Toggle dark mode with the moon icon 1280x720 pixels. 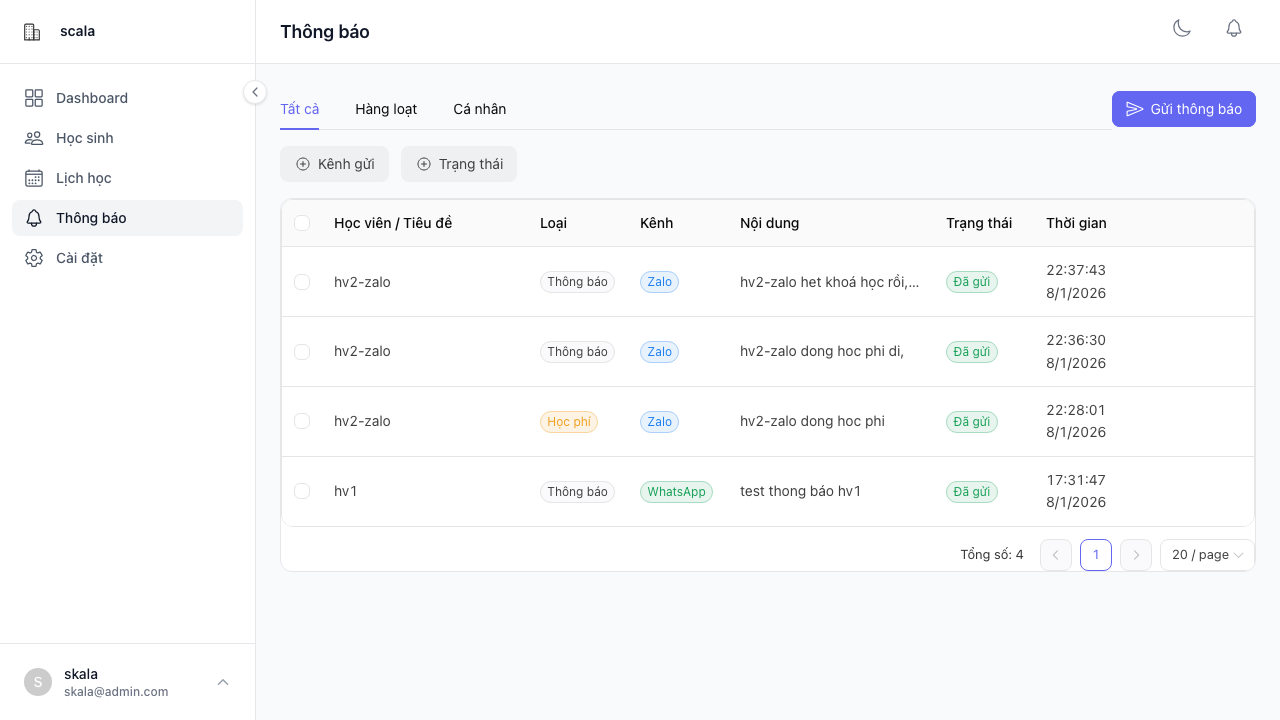(1182, 29)
